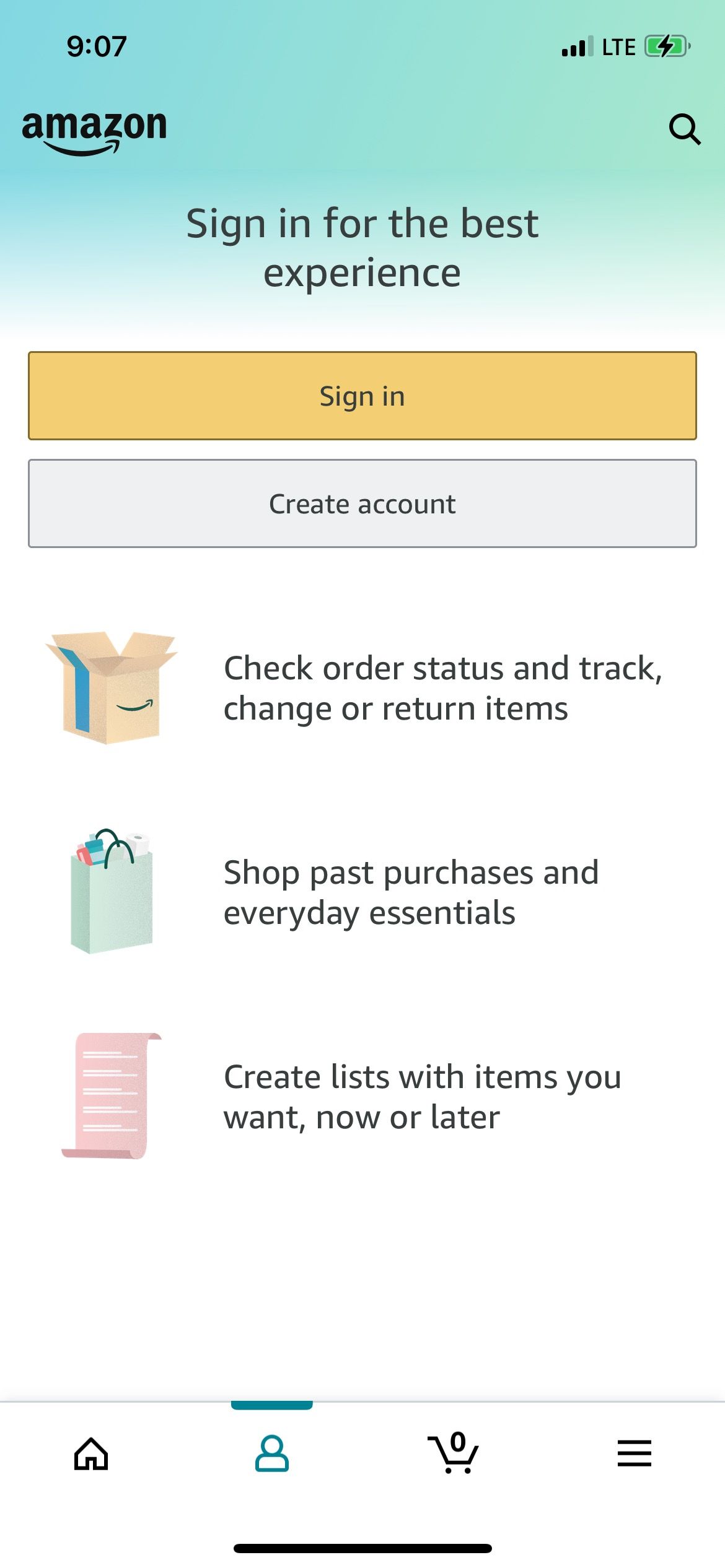Tap the Amazon shipping box illustration

click(x=112, y=687)
